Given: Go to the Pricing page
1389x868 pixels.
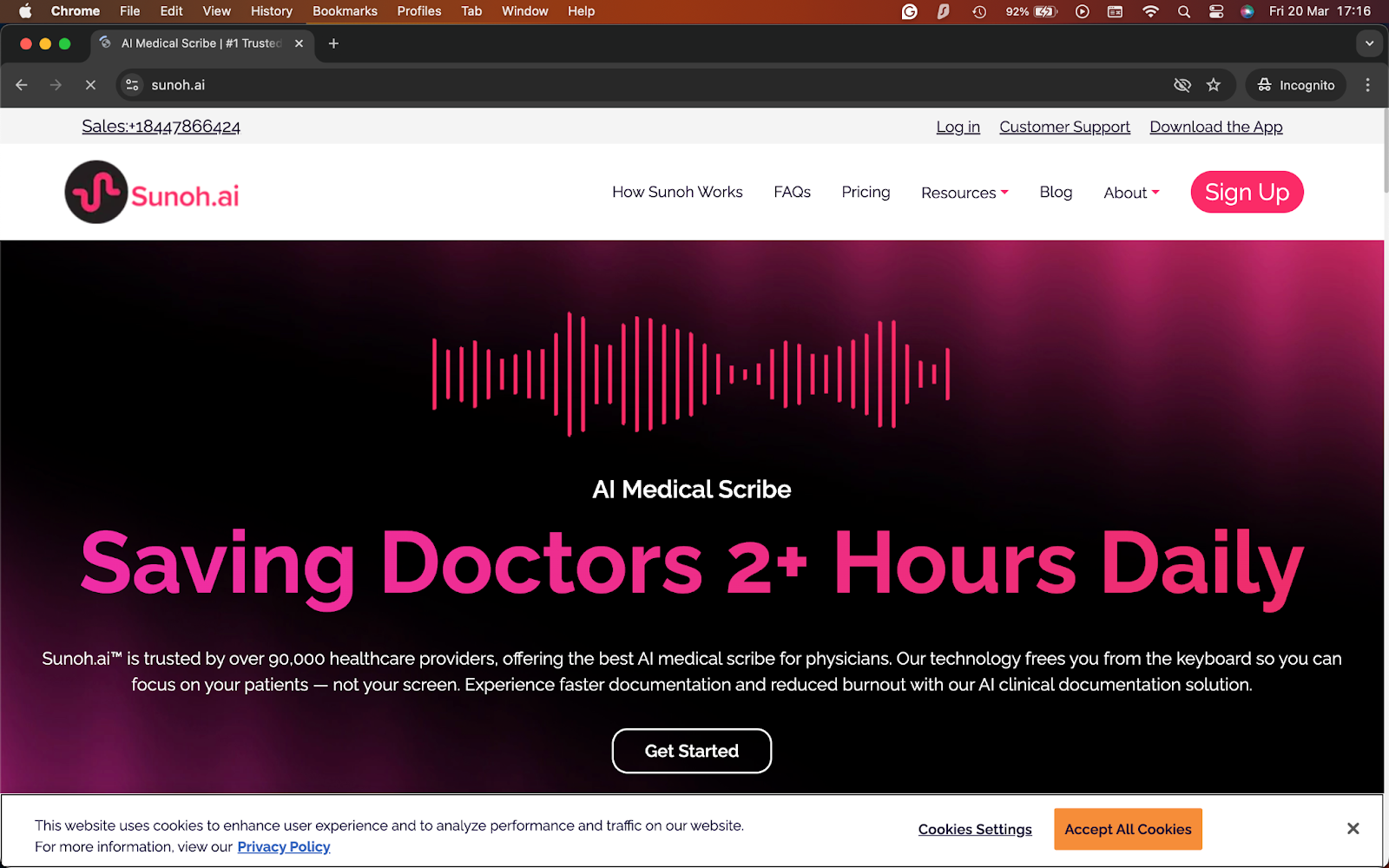Looking at the screenshot, I should click(866, 192).
